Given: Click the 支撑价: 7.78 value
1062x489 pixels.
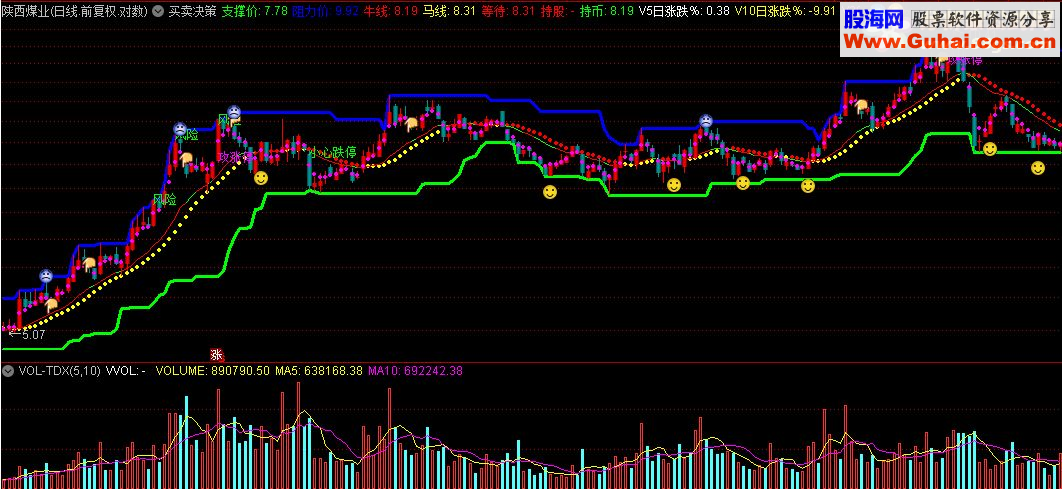Looking at the screenshot, I should (x=255, y=11).
